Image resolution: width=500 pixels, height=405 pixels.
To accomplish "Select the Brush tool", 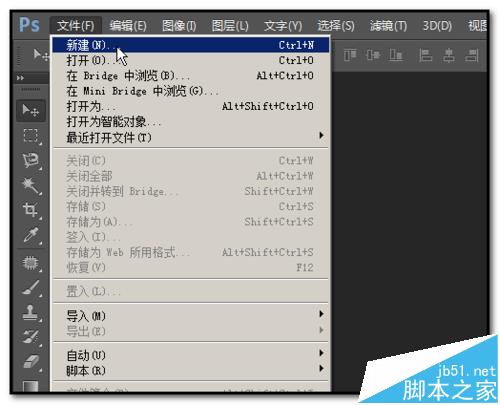I will (30, 288).
